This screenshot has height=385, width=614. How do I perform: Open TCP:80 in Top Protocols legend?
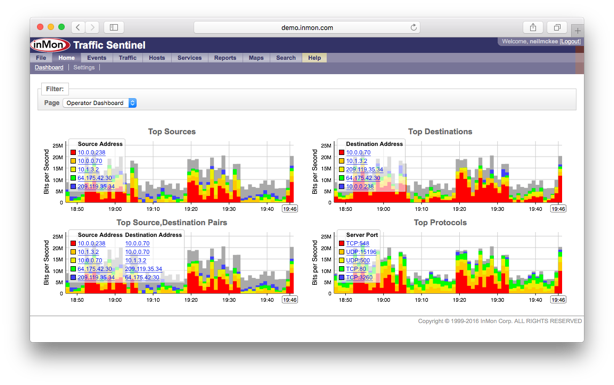356,269
